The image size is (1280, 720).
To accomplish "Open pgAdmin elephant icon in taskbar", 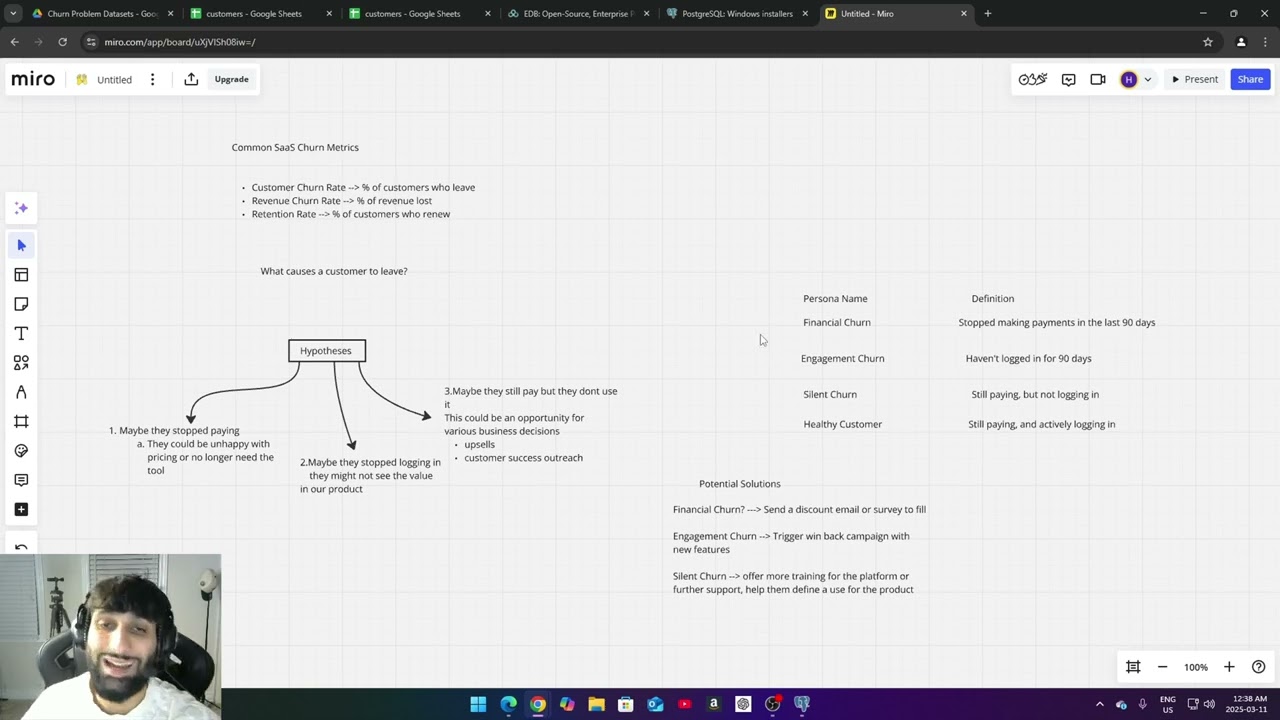I will pos(802,704).
